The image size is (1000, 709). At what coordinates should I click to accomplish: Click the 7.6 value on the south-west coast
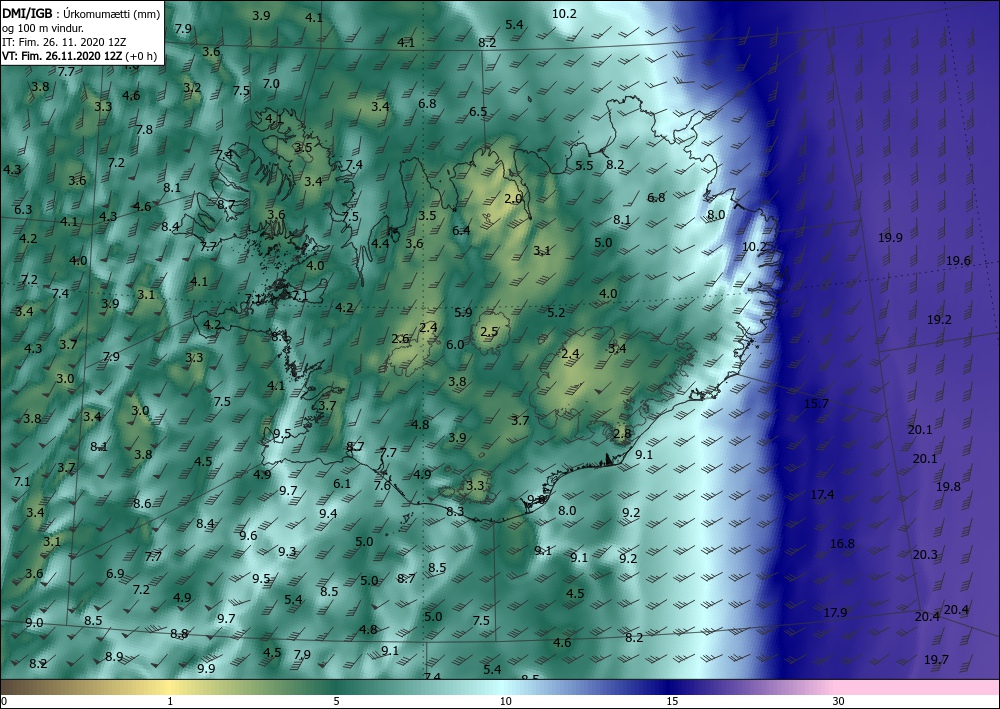[x=382, y=486]
